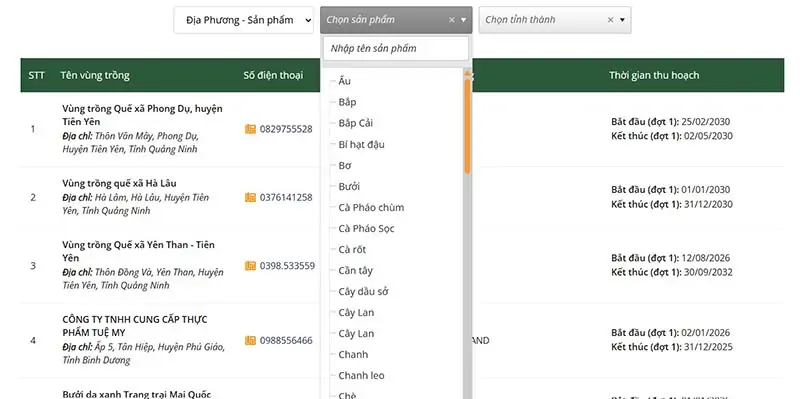Choose Bưởi product option

[349, 186]
